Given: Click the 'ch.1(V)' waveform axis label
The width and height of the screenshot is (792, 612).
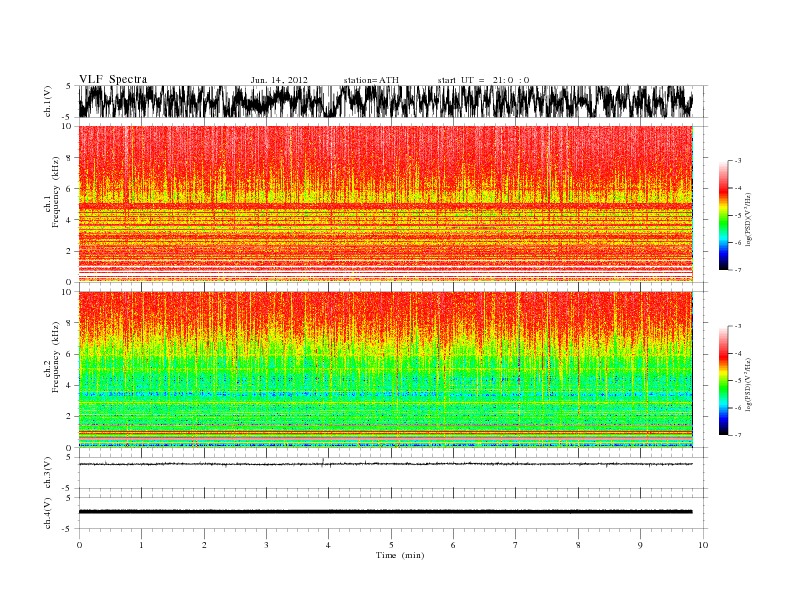Looking at the screenshot, I should pyautogui.click(x=47, y=101).
